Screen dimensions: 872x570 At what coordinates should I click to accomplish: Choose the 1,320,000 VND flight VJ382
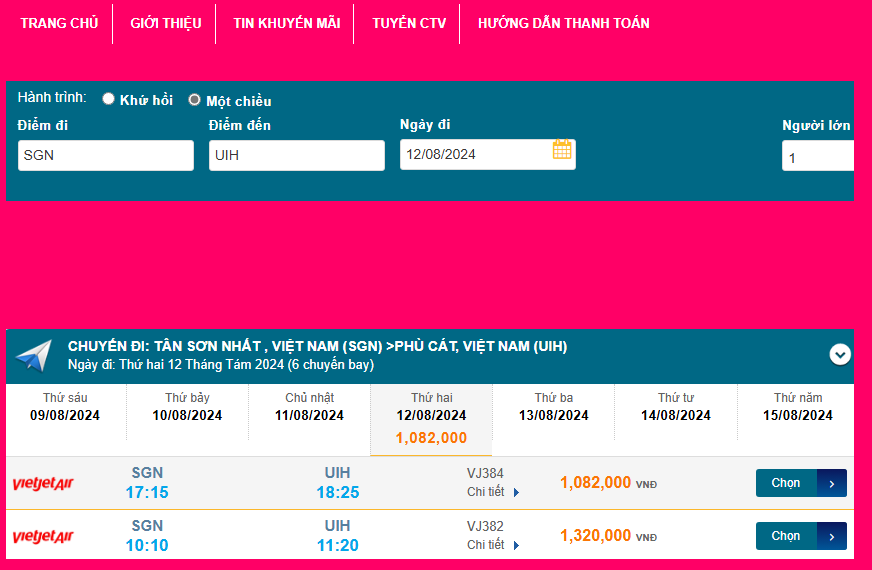pyautogui.click(x=787, y=536)
